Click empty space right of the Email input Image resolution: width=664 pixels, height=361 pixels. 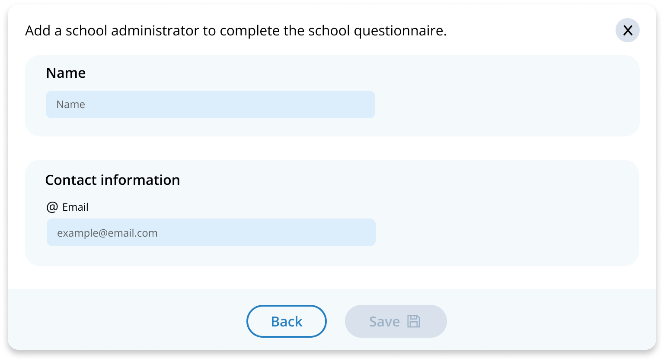pos(504,232)
